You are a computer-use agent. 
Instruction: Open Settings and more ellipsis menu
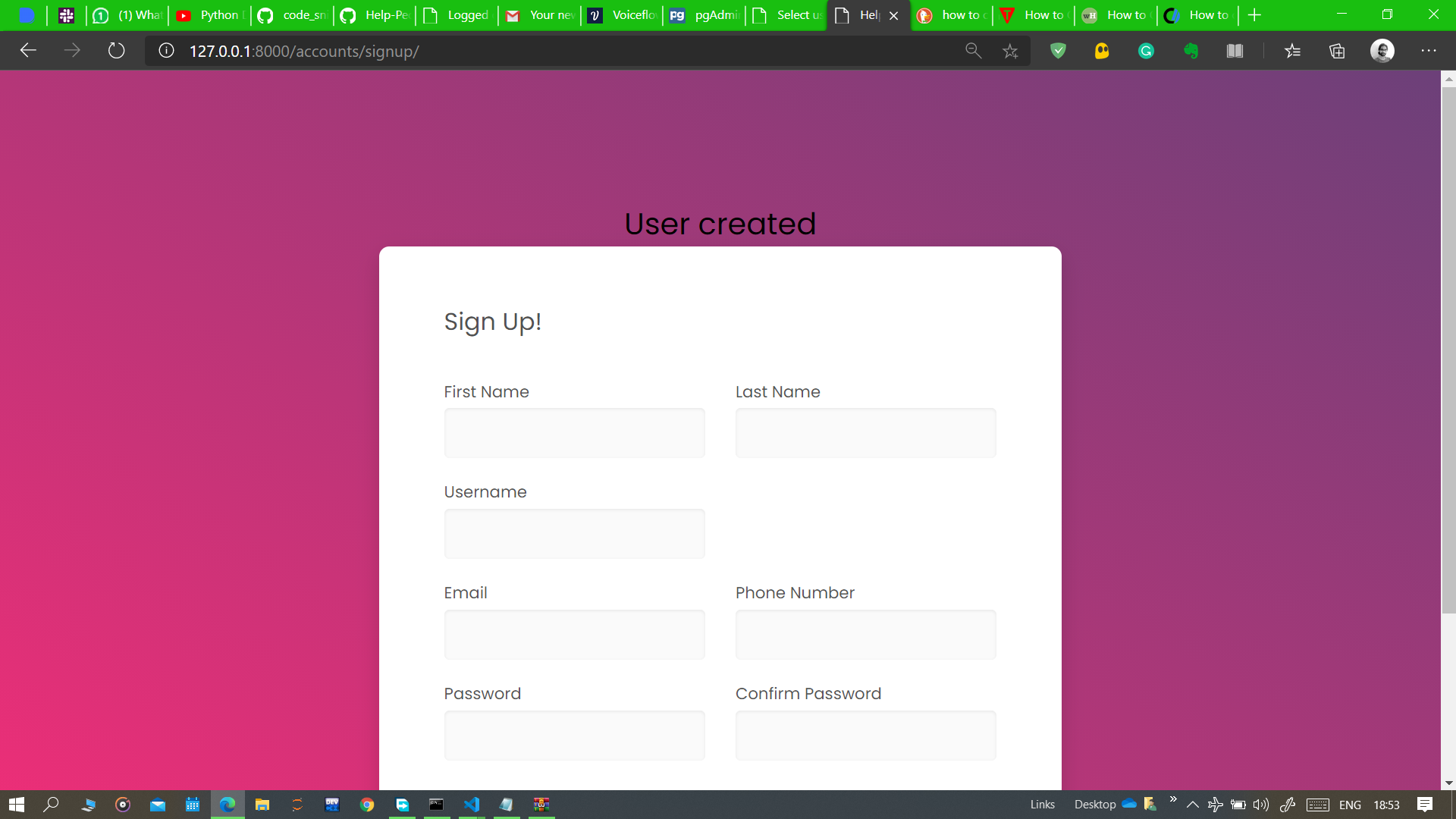click(1429, 51)
